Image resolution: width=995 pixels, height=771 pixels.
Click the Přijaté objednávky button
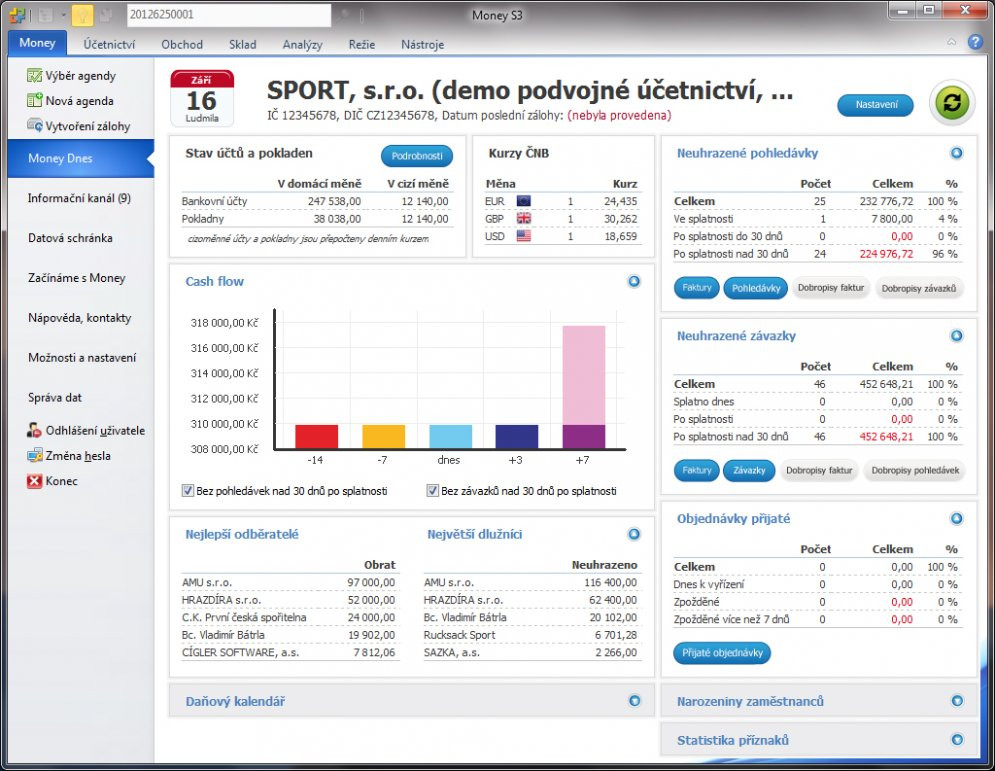click(722, 653)
